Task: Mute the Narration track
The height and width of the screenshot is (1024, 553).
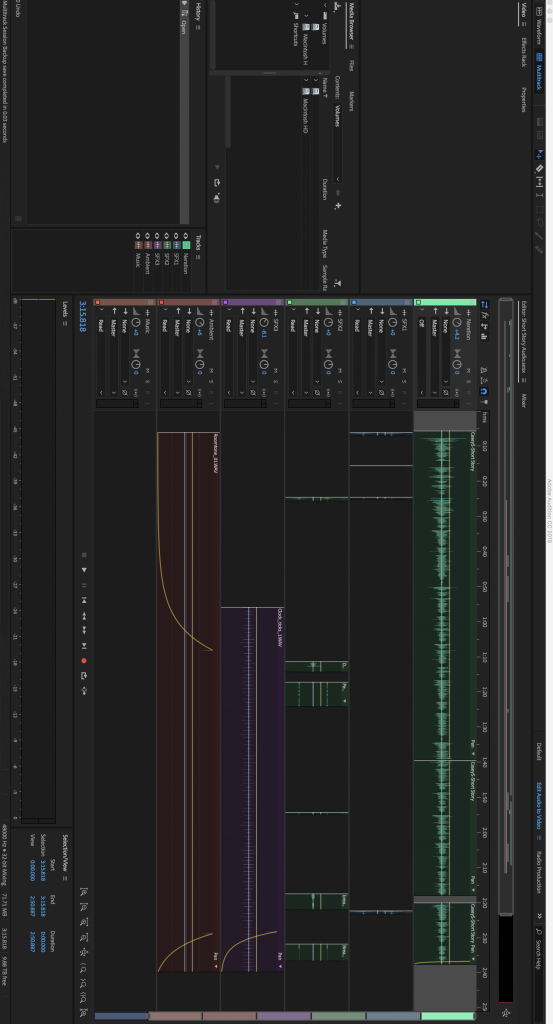Action: (x=468, y=370)
